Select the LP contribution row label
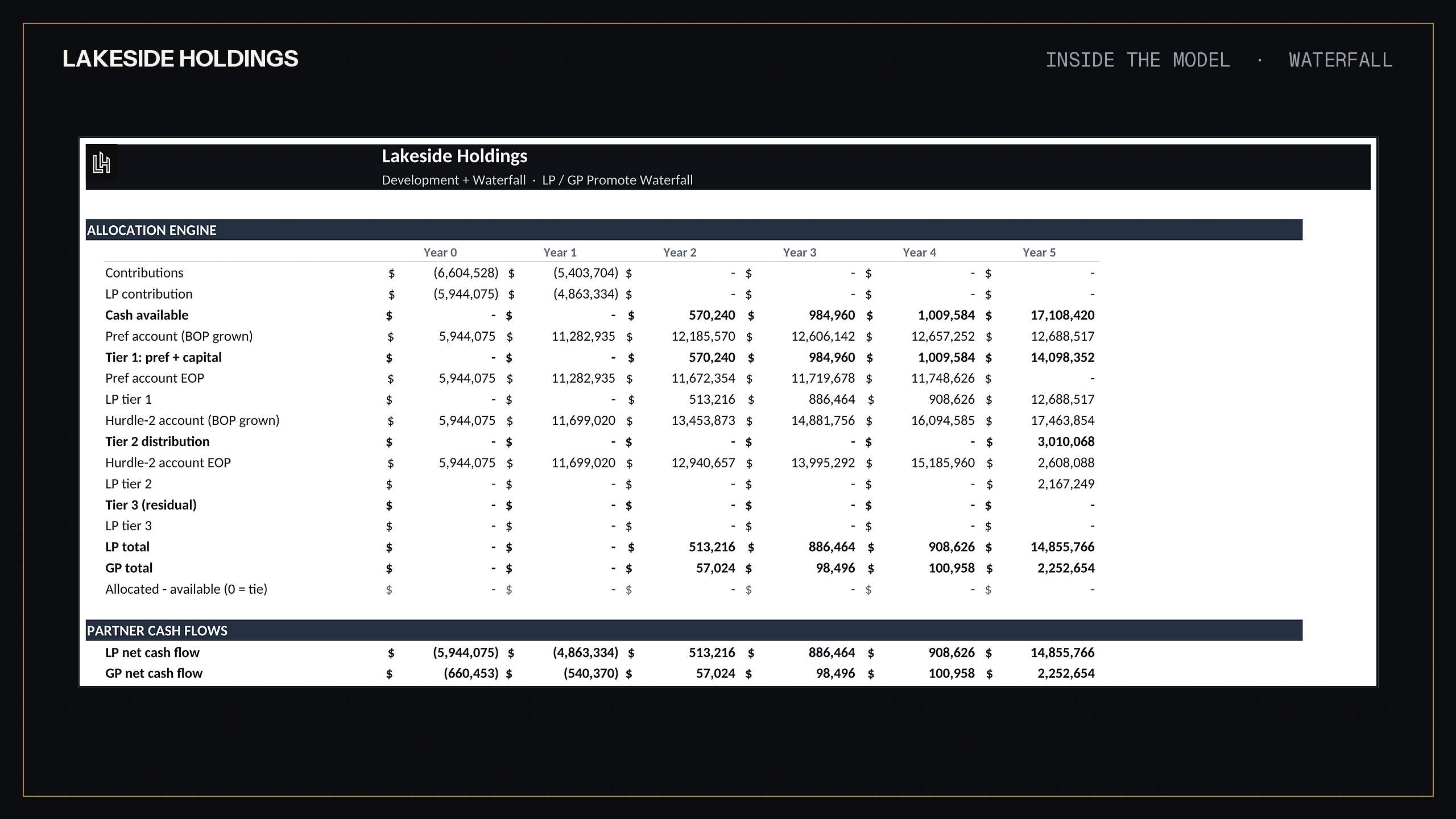This screenshot has width=1456, height=819. [149, 293]
